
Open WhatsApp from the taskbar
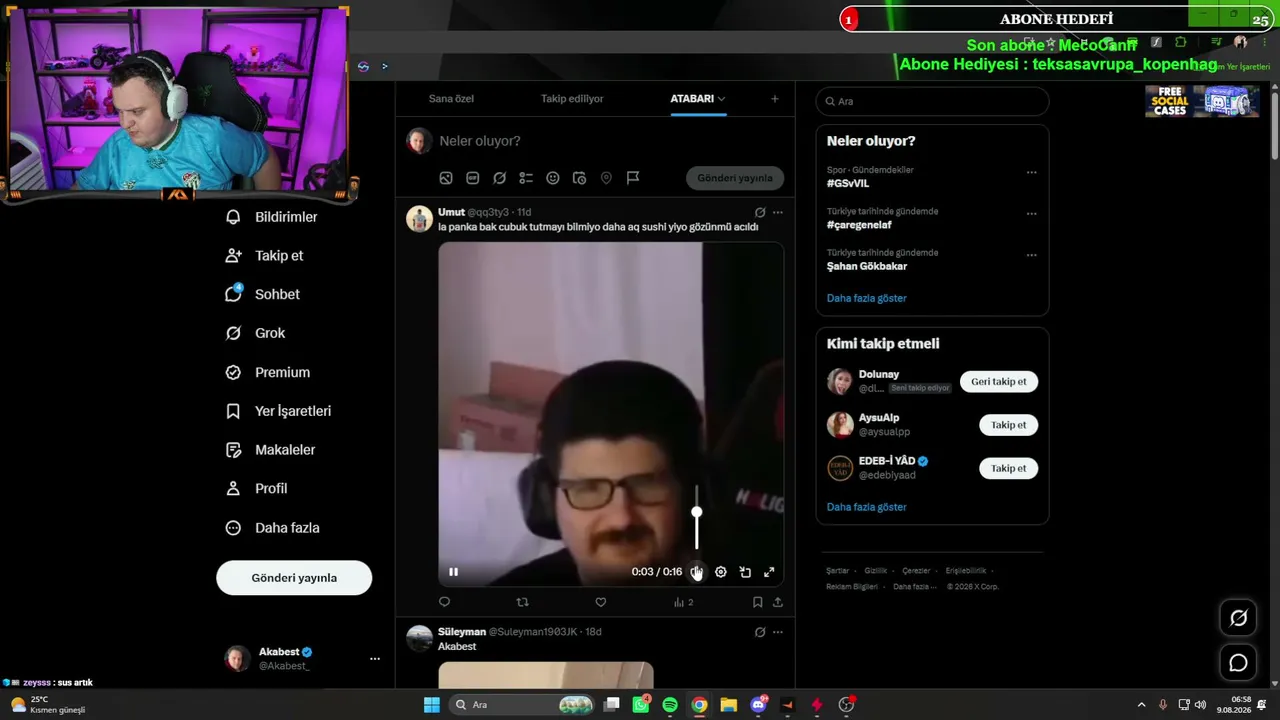(x=641, y=705)
